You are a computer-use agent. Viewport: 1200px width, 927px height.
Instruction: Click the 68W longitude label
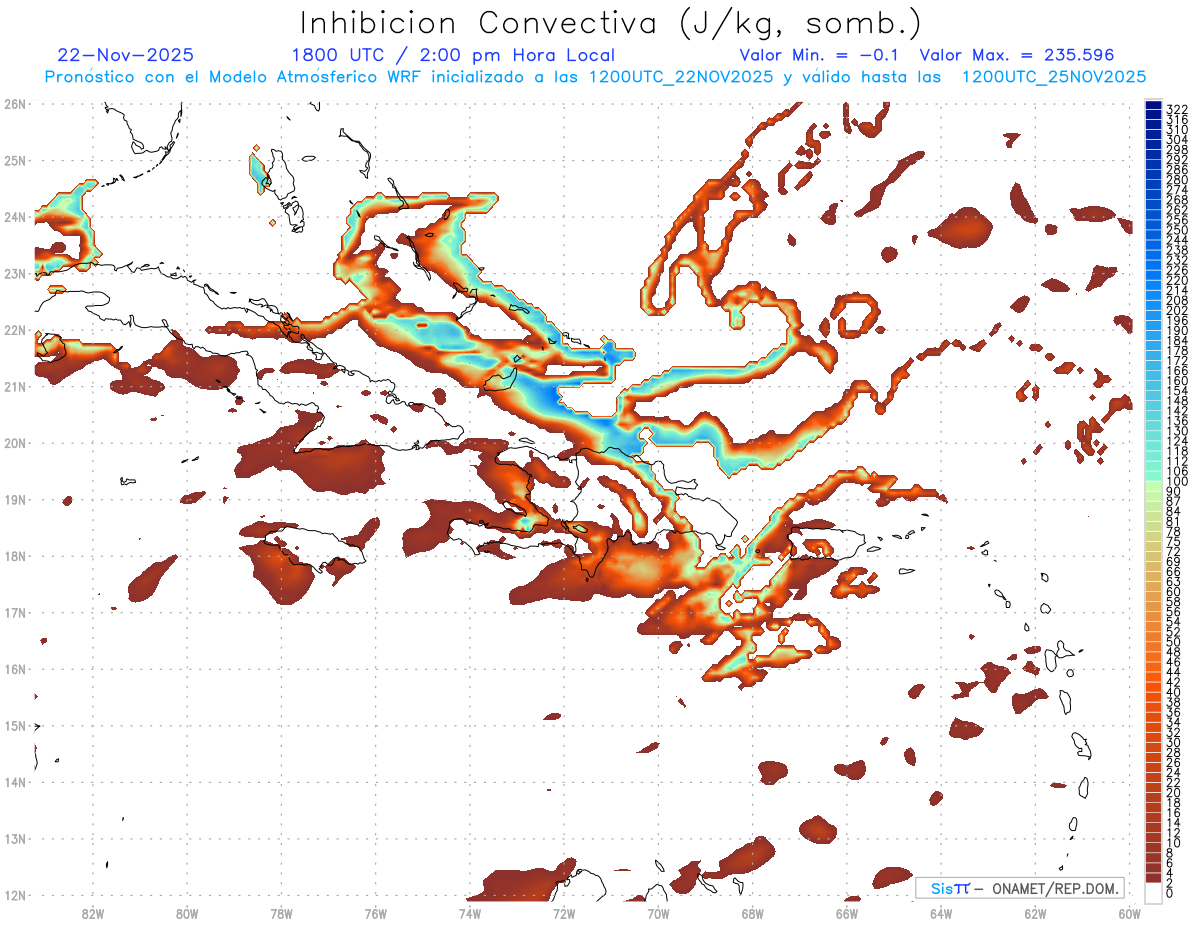[x=752, y=913]
